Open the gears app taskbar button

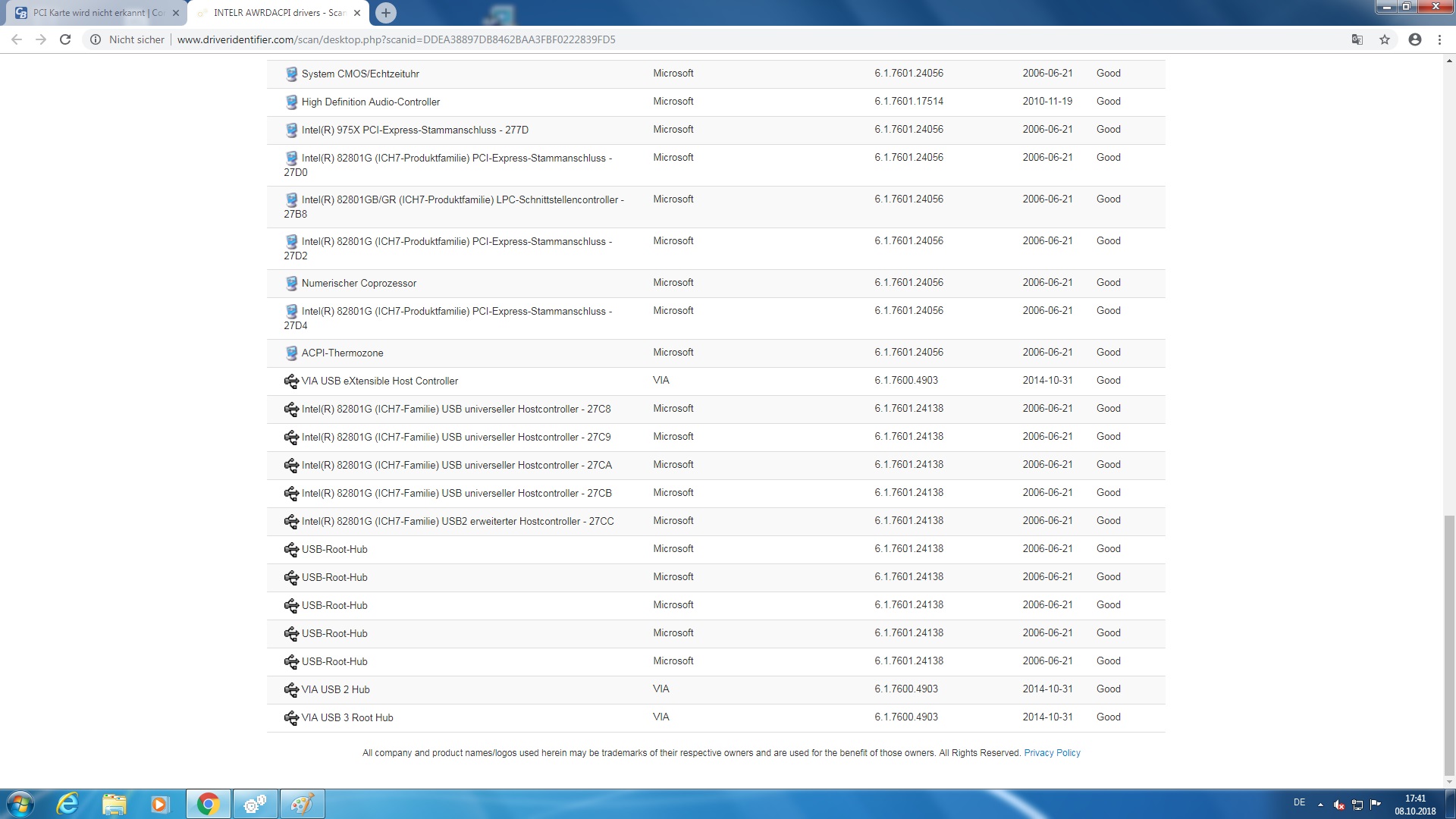click(x=255, y=804)
